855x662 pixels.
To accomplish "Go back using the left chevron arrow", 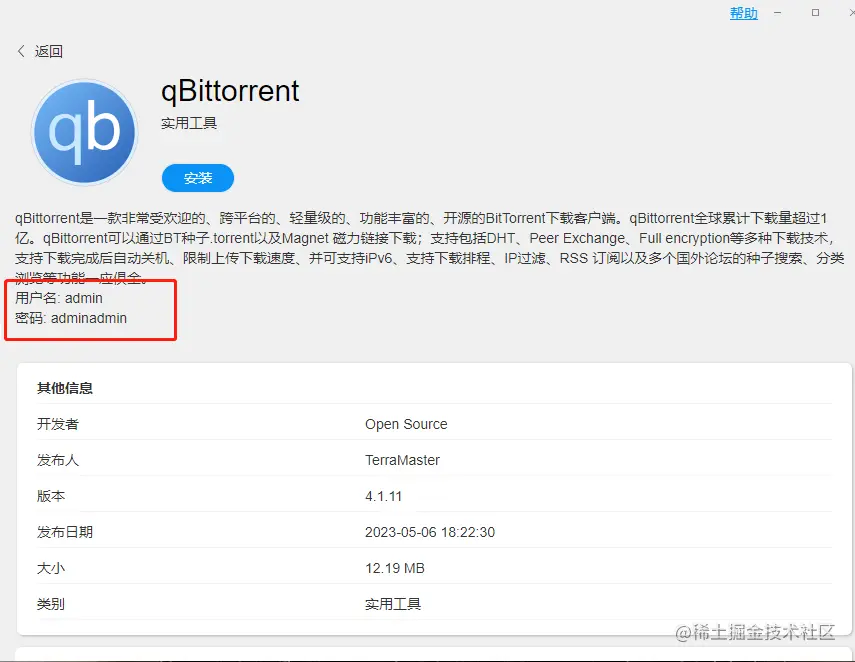I will coord(21,51).
